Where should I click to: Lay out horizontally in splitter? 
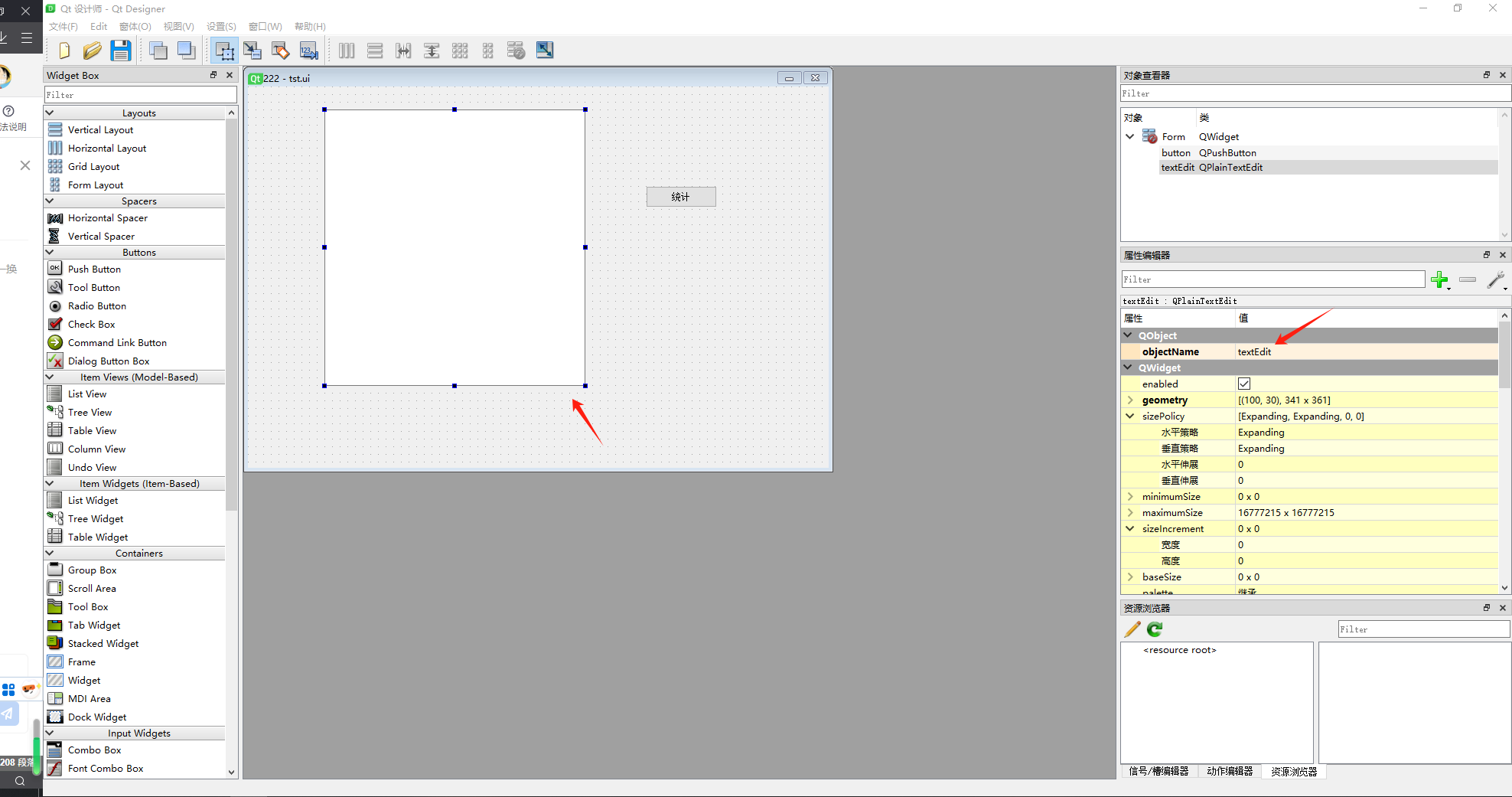point(403,51)
